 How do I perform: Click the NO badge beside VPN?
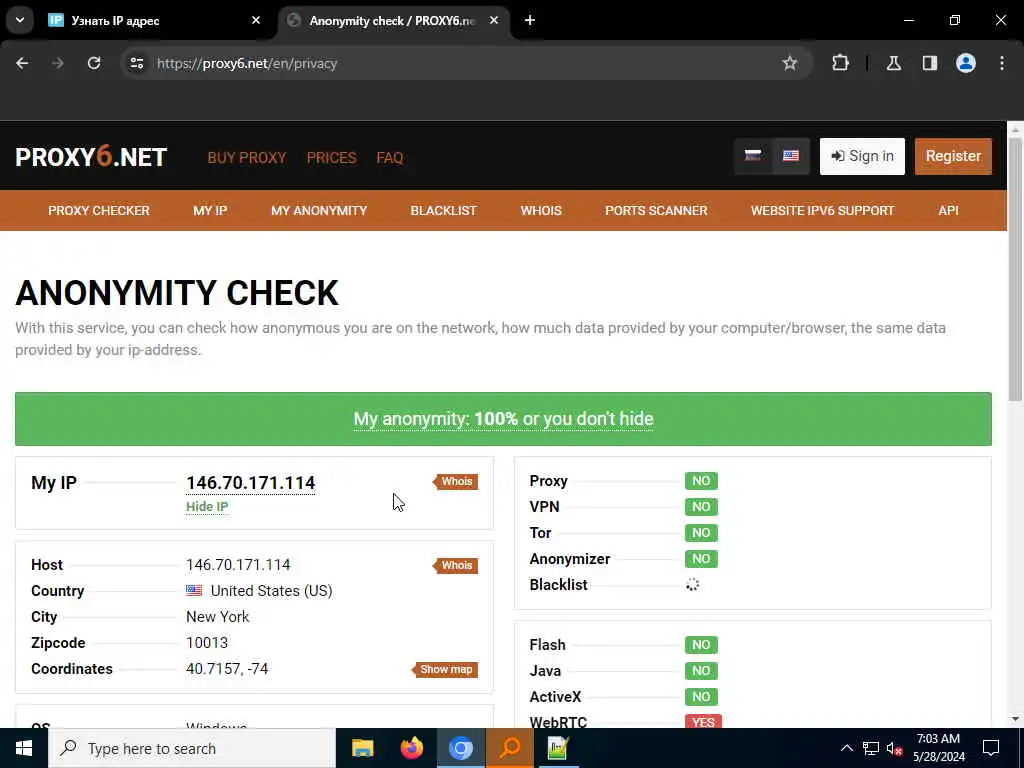pos(701,507)
